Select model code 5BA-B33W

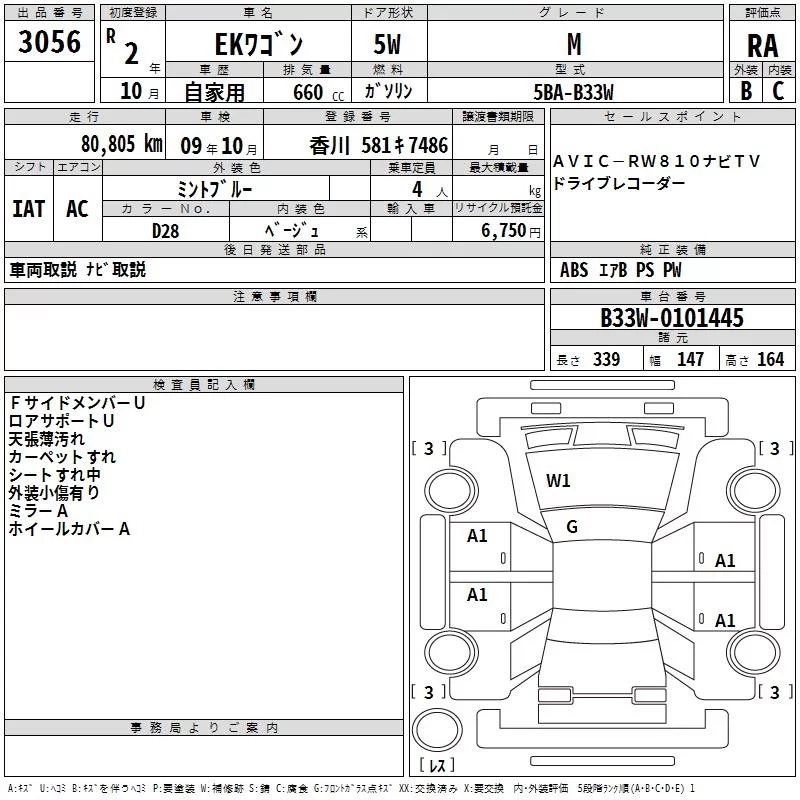click(x=573, y=92)
